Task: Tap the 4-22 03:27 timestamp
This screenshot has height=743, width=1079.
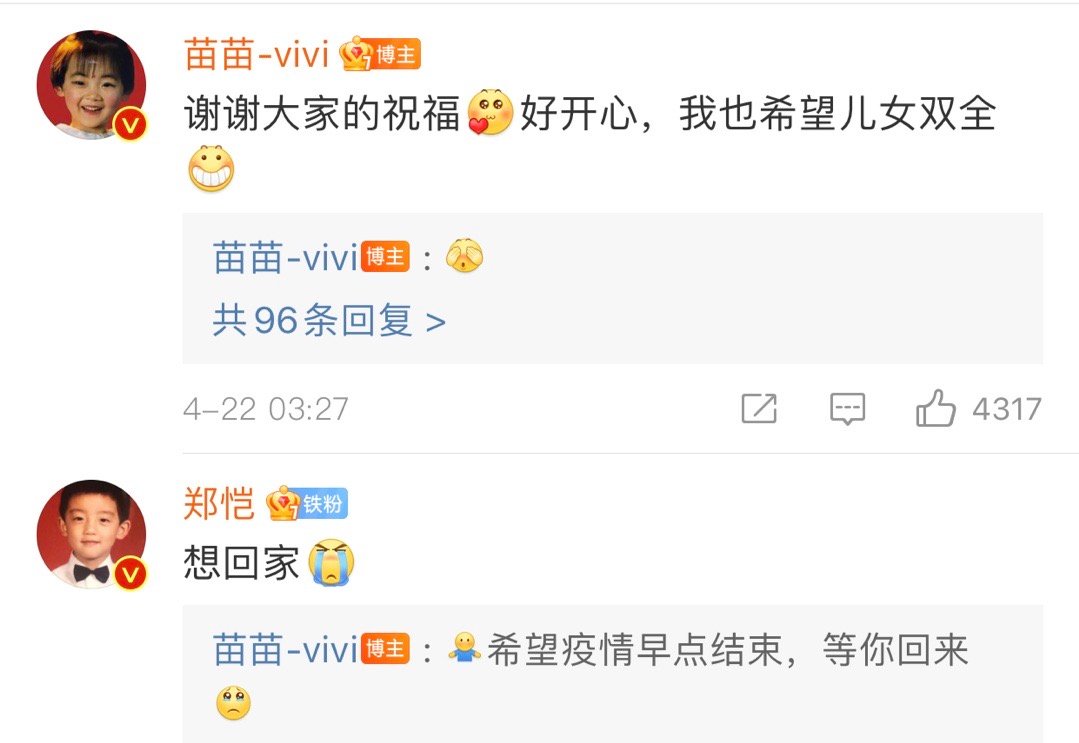Action: 266,409
